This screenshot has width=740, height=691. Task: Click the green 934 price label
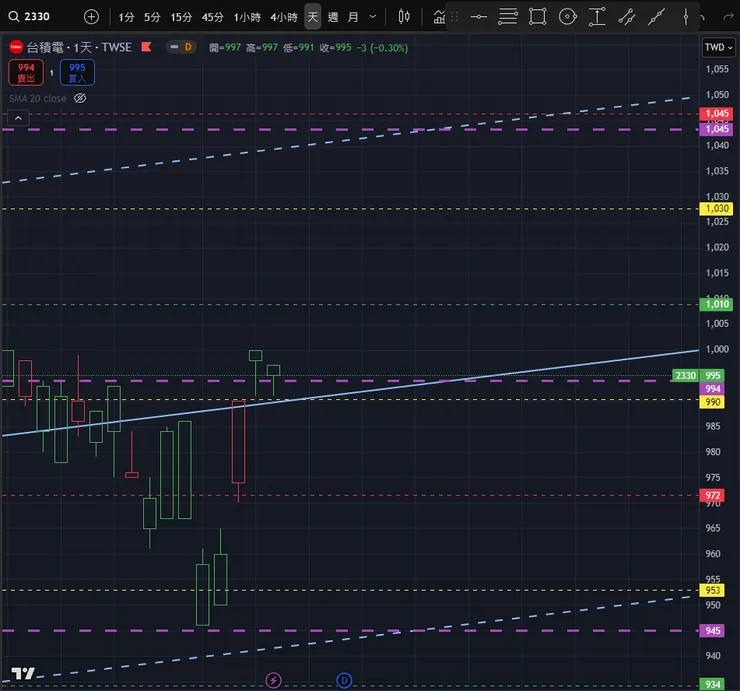click(712, 684)
